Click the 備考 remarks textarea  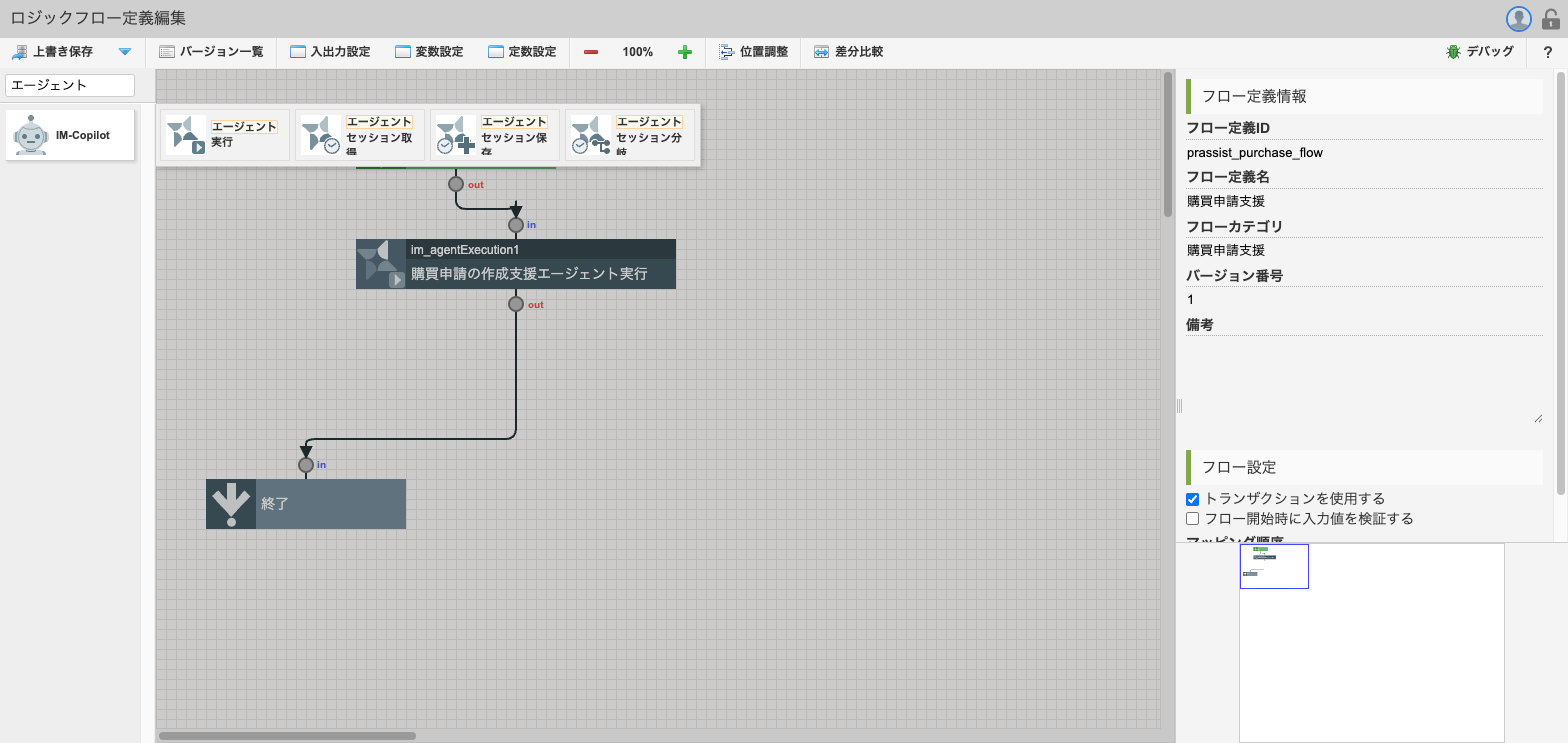coord(1364,381)
